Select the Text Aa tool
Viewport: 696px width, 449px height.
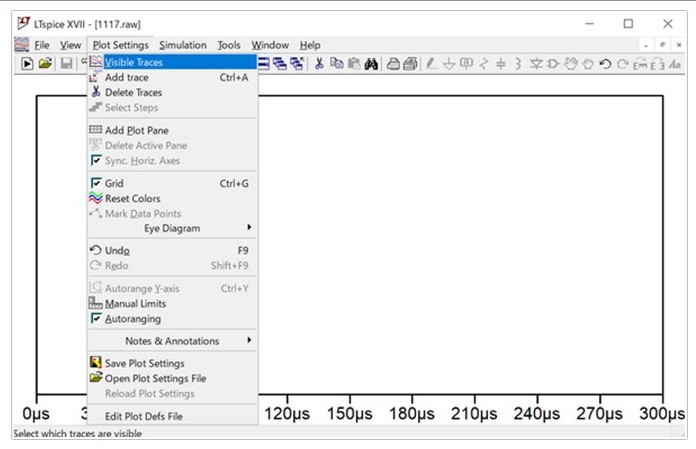(x=675, y=64)
